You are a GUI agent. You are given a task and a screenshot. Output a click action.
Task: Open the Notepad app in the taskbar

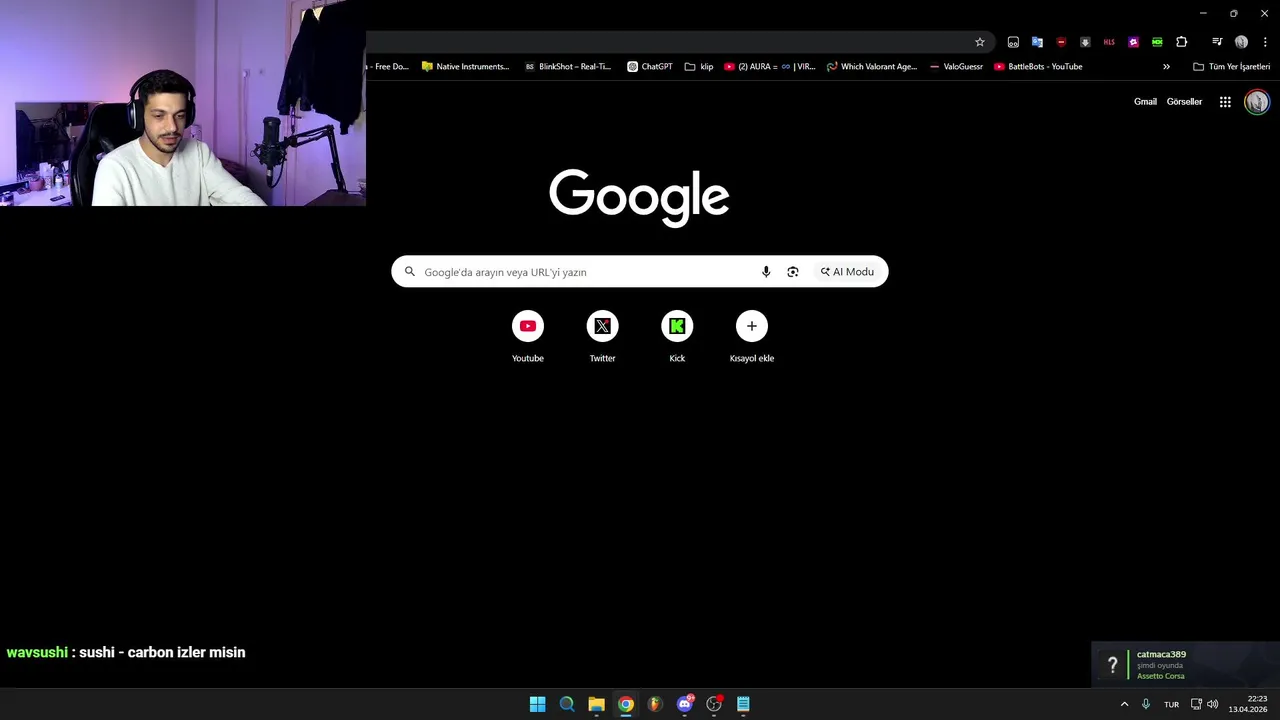tap(743, 704)
